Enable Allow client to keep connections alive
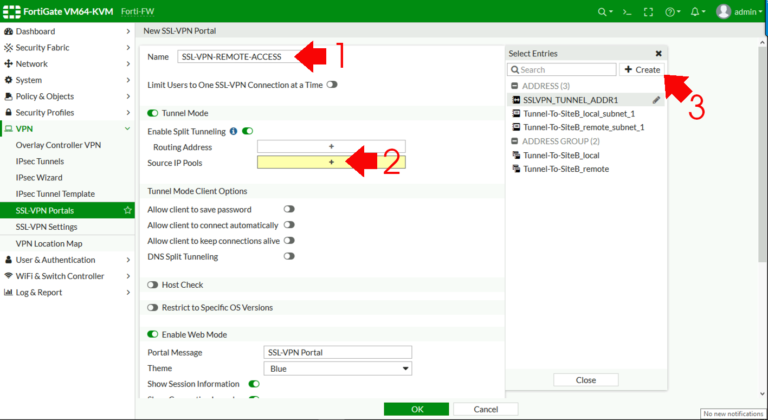 point(289,240)
